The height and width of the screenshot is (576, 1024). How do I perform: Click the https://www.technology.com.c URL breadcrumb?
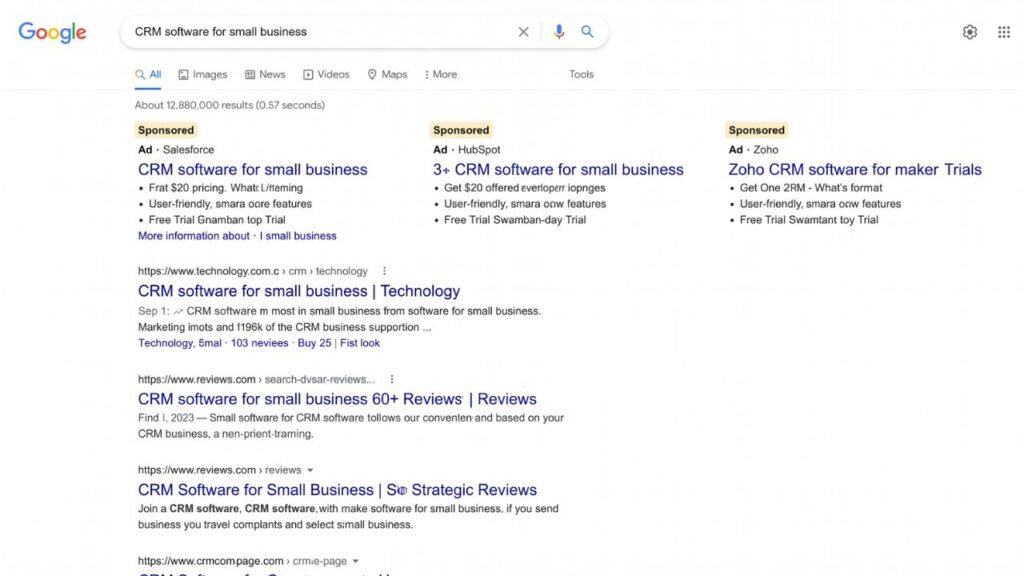pyautogui.click(x=253, y=271)
